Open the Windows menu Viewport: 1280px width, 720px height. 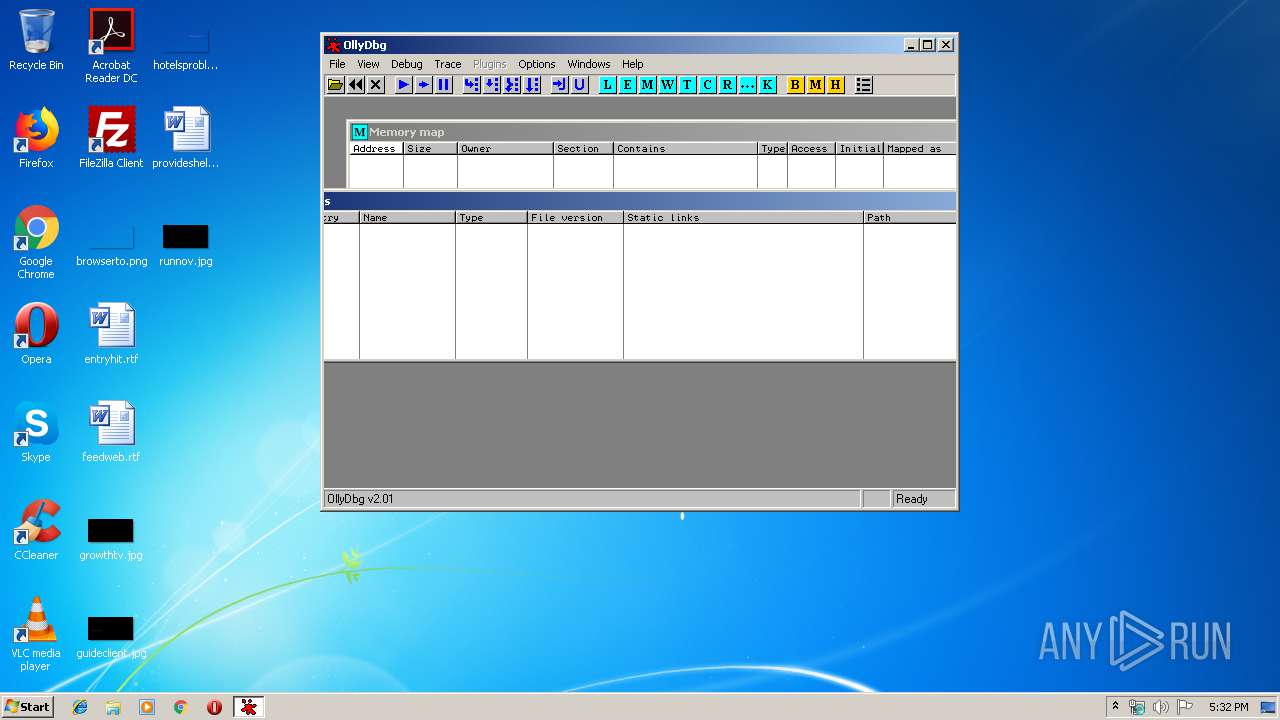(589, 64)
